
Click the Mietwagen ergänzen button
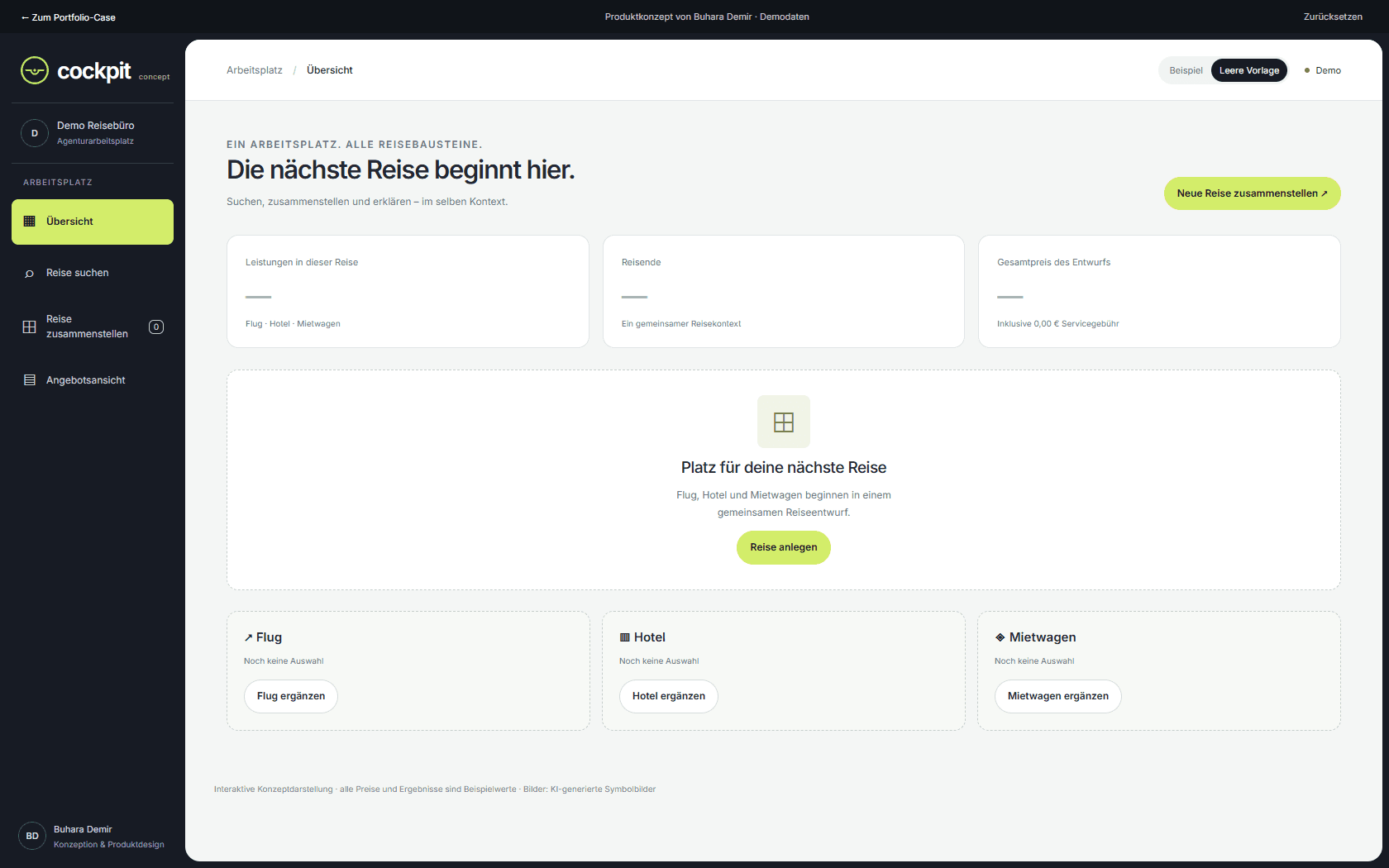tap(1058, 696)
